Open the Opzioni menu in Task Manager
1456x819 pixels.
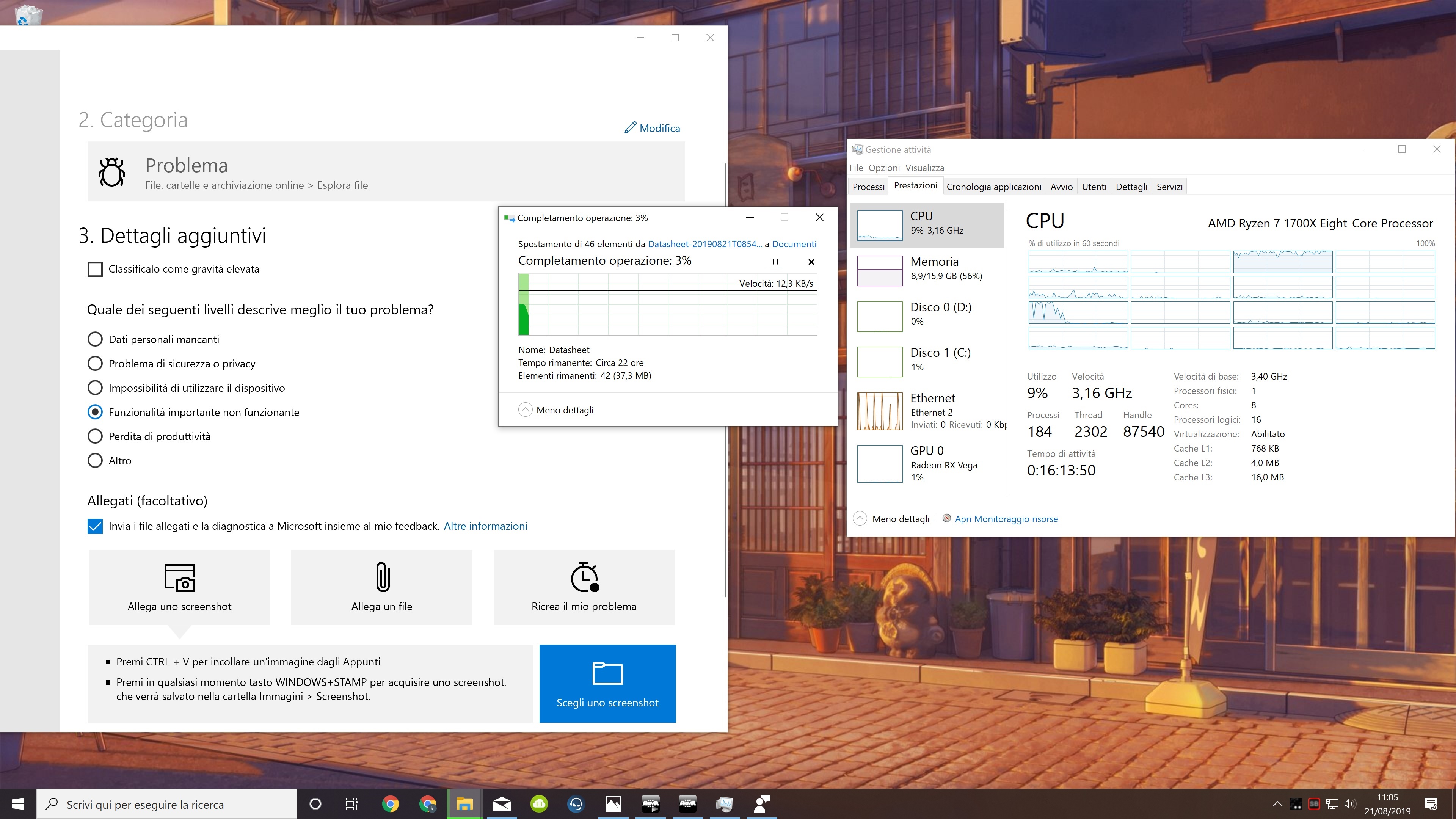click(x=883, y=168)
